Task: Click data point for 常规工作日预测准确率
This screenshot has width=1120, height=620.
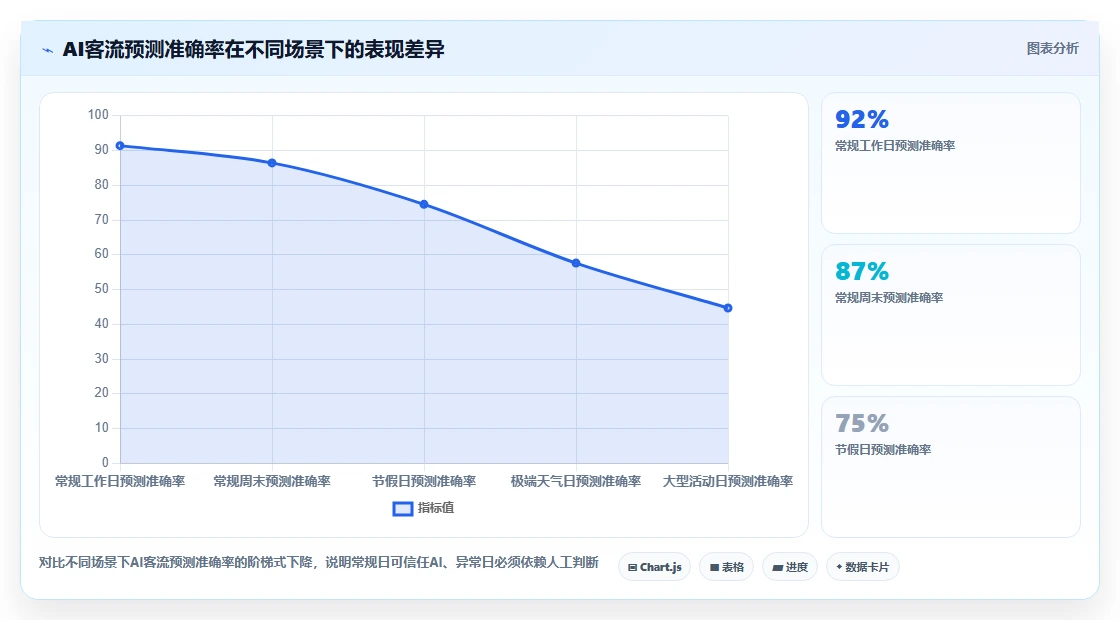Action: (x=120, y=146)
